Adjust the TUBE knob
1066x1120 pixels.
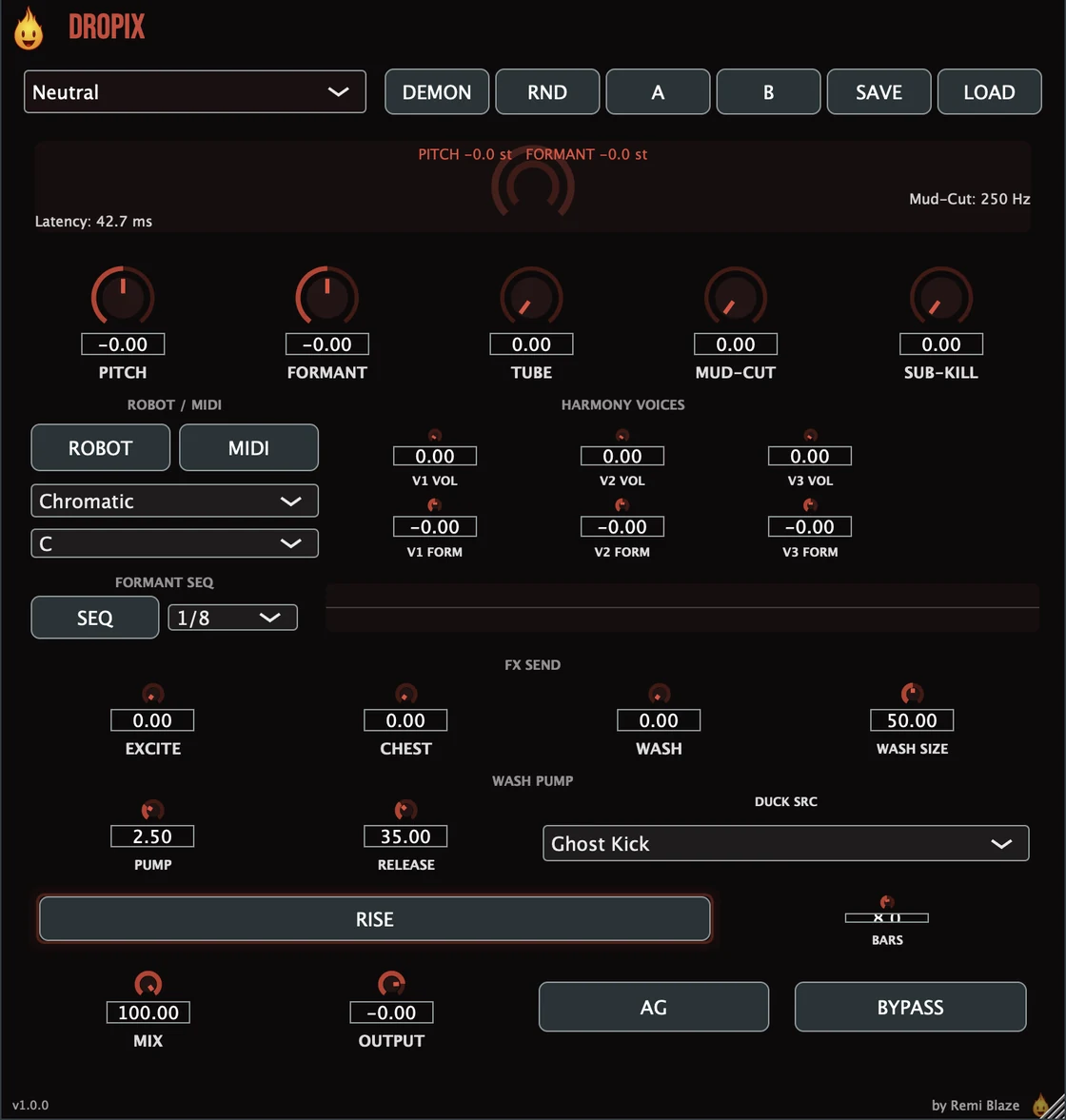[531, 297]
